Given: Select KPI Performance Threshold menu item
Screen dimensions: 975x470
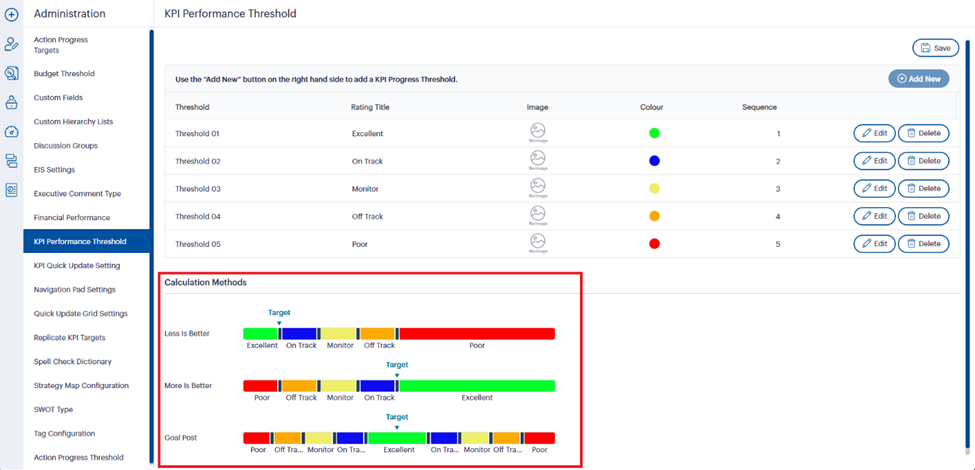Looking at the screenshot, I should click(86, 241).
